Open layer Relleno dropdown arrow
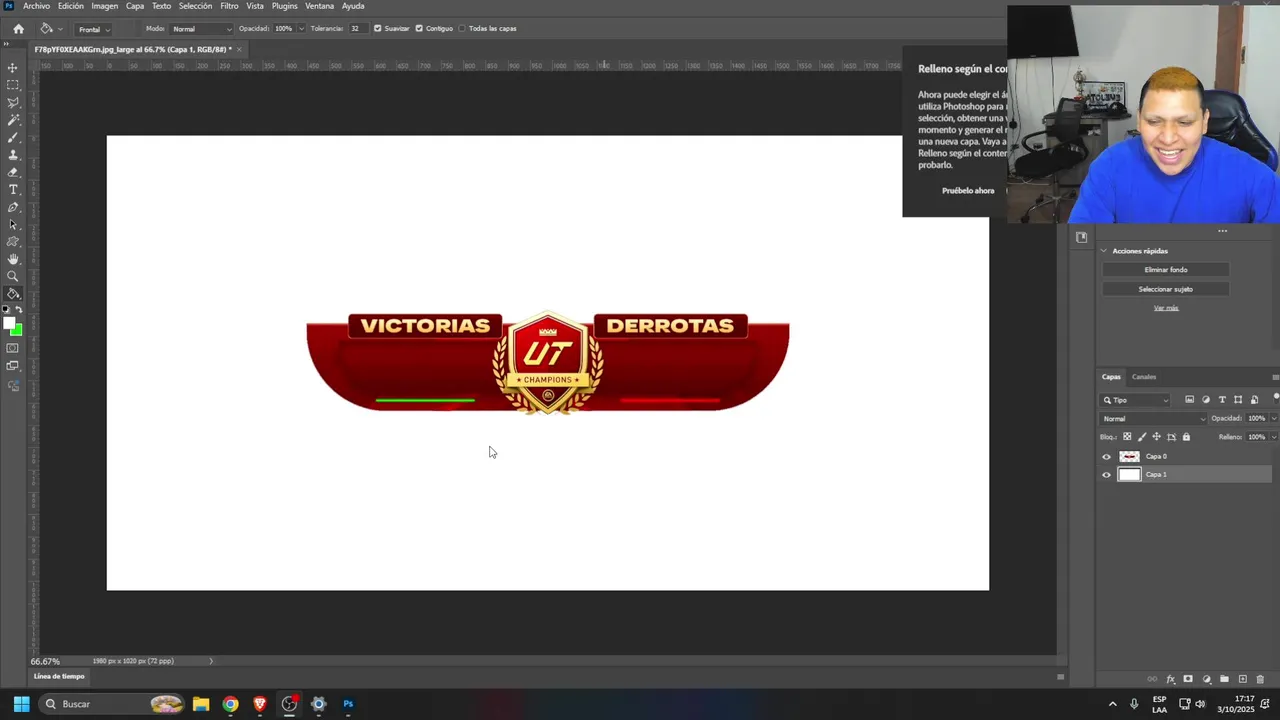Screen dimensions: 1280x720 pos(1273,437)
